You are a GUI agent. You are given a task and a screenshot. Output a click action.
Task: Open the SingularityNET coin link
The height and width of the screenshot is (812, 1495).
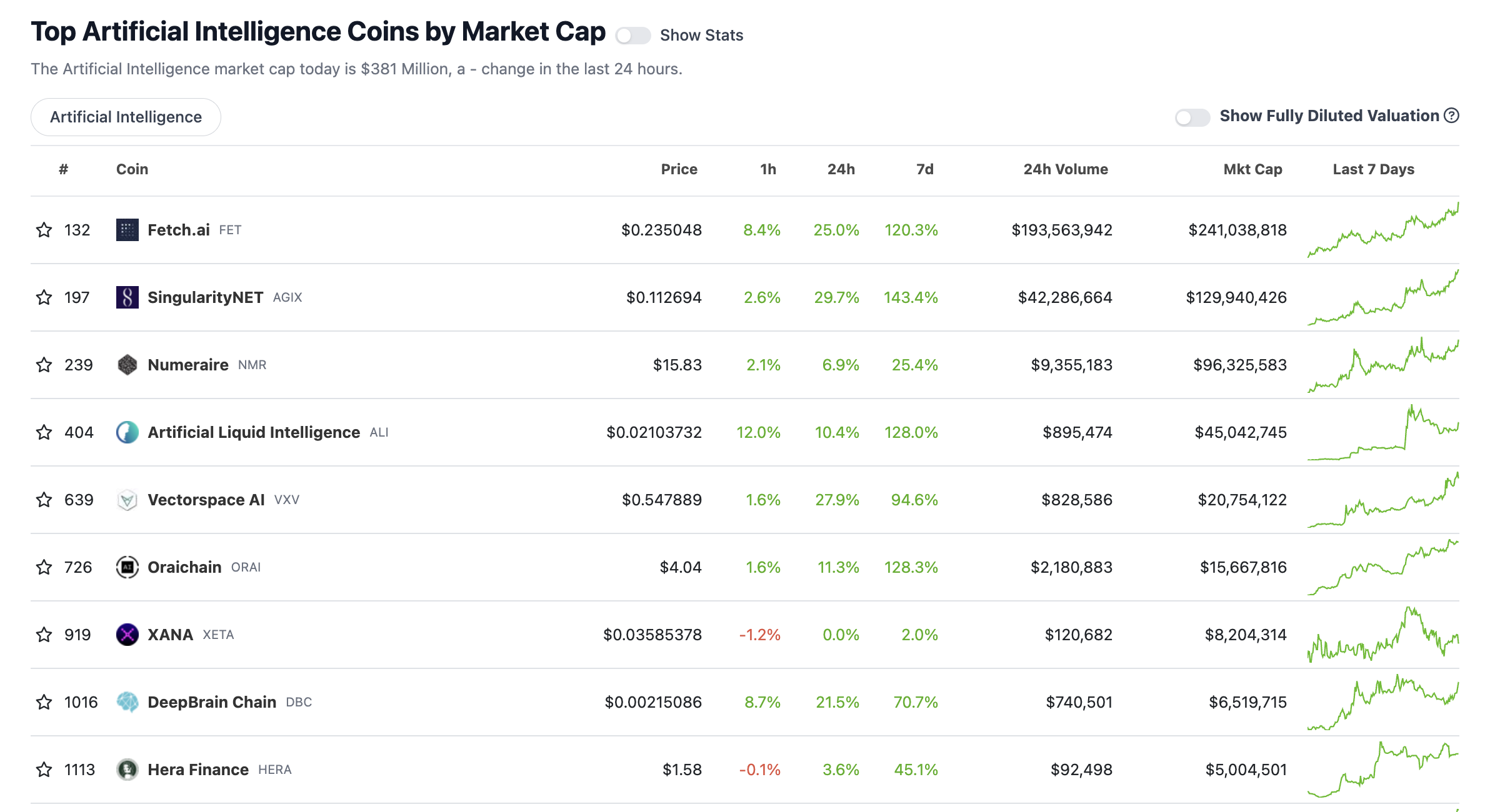(205, 297)
